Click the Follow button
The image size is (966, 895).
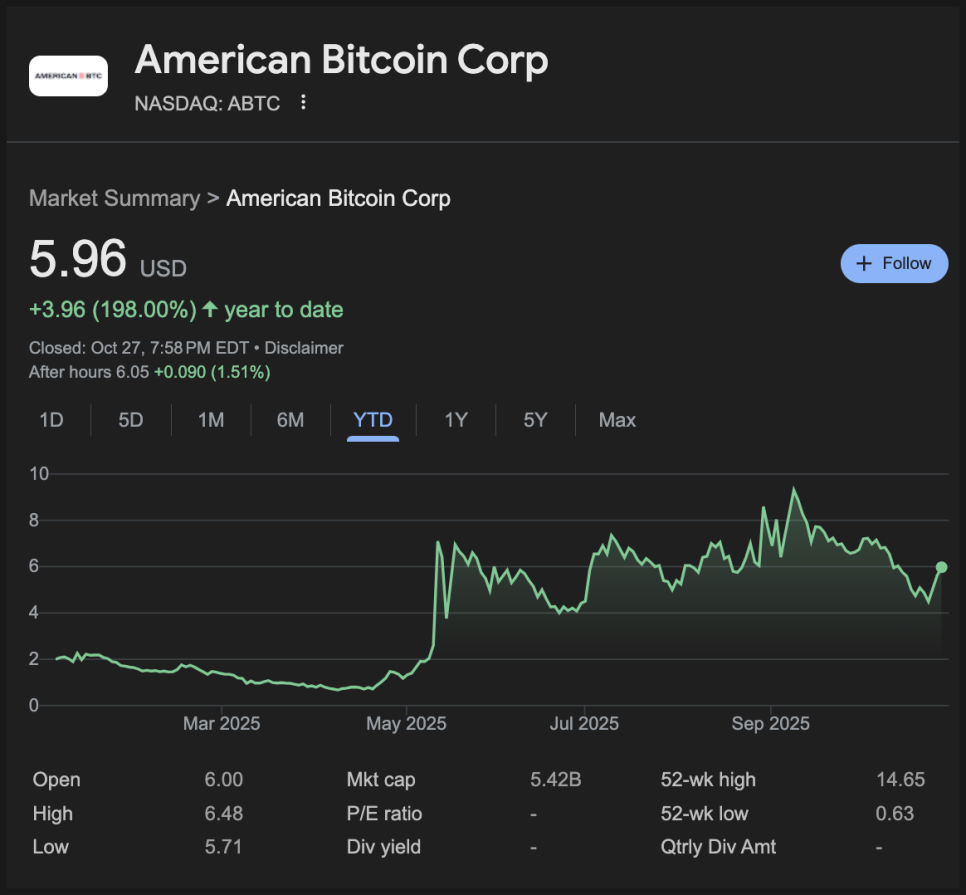point(894,264)
